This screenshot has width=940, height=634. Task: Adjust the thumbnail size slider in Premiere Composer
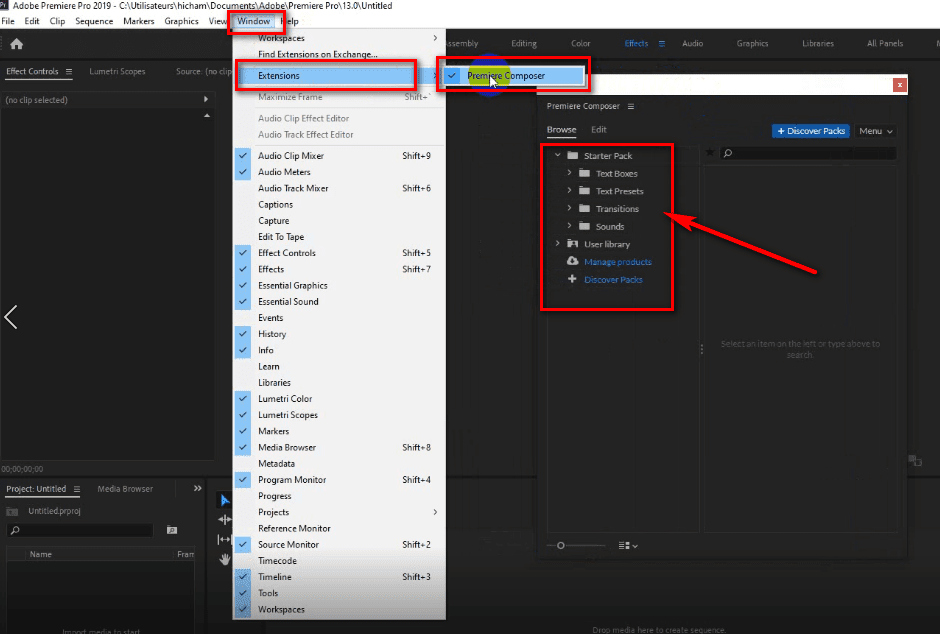561,545
